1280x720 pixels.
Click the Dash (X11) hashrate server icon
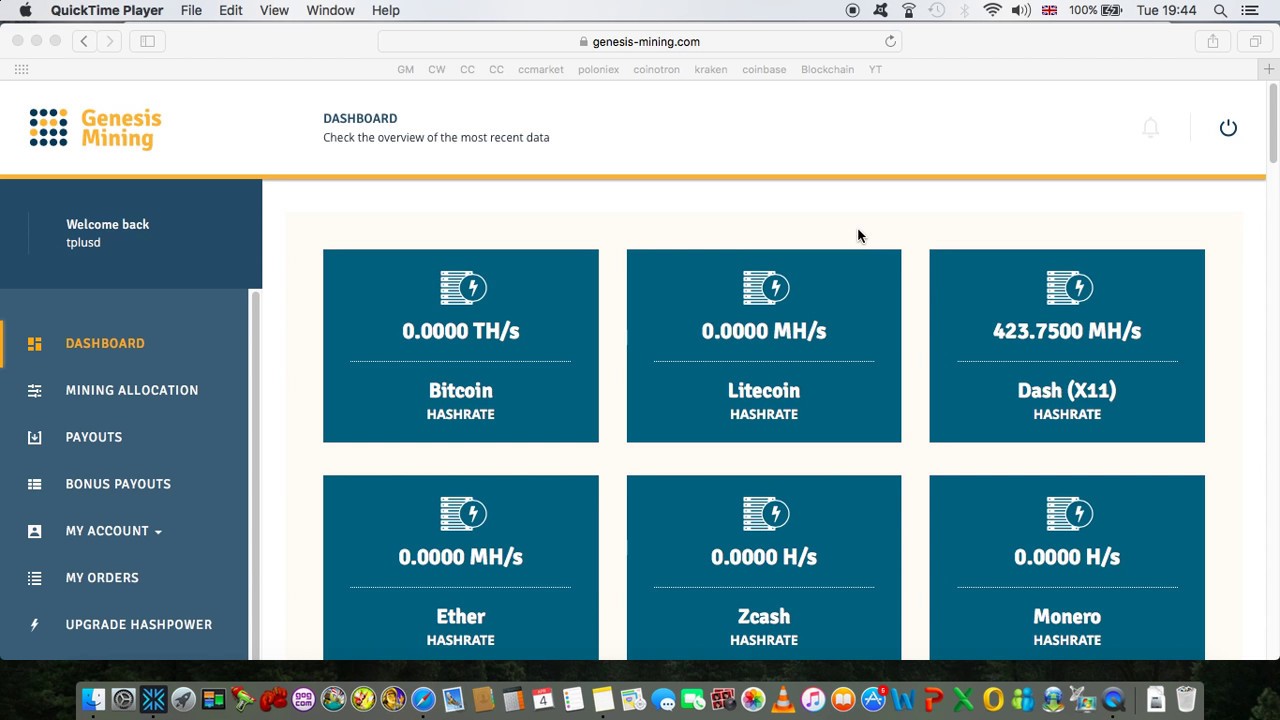pos(1069,288)
